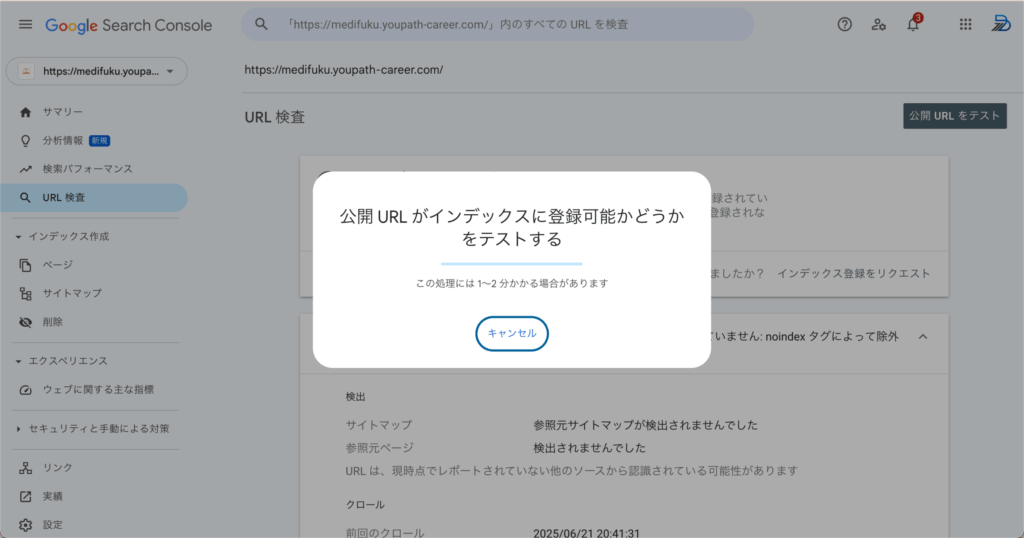Click the クロール section heading
1024x538 pixels.
365,505
